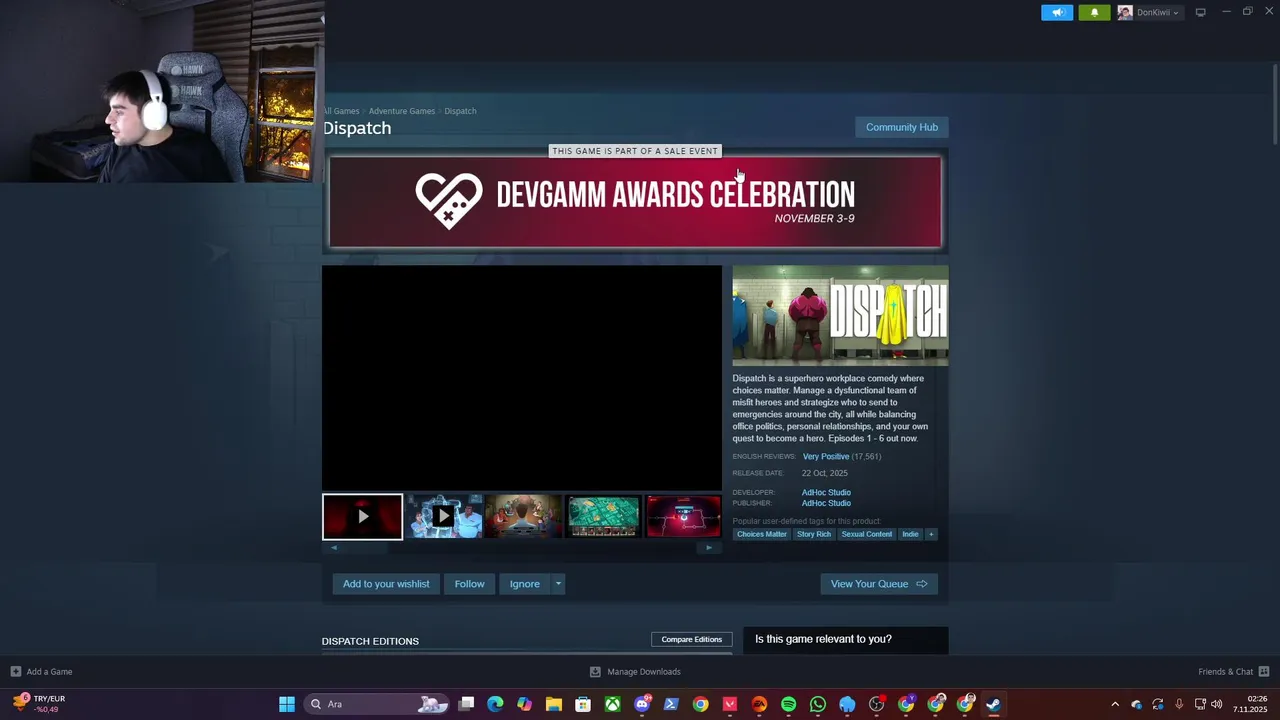Click the left arrow of the thumbnail strip

coord(334,547)
